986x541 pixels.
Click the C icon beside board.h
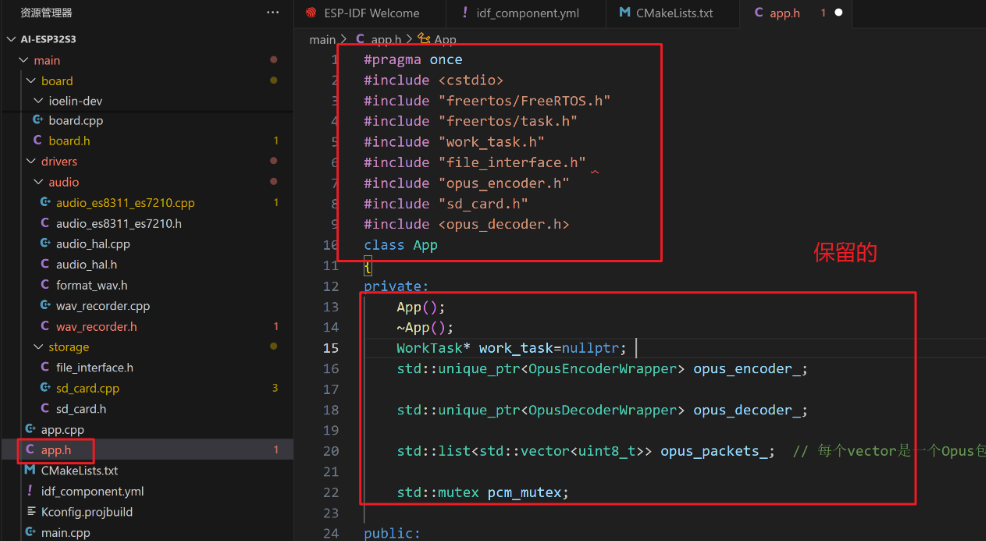[x=38, y=140]
